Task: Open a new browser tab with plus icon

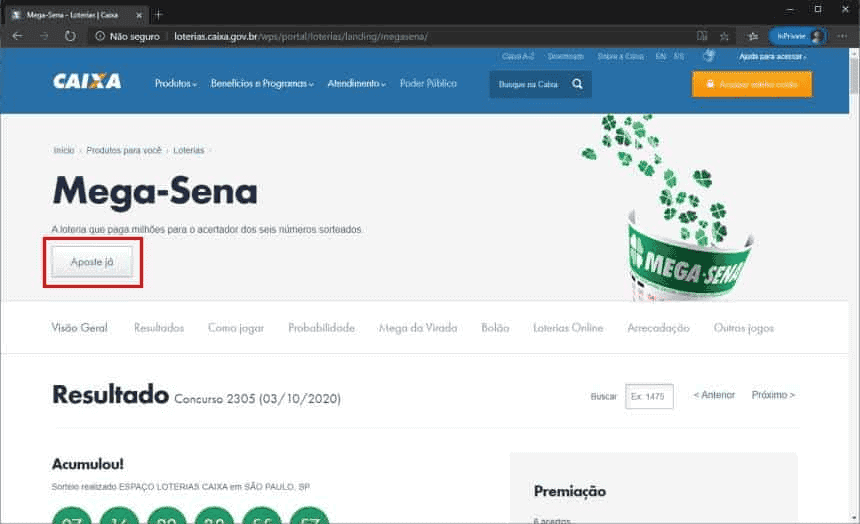Action: click(159, 15)
